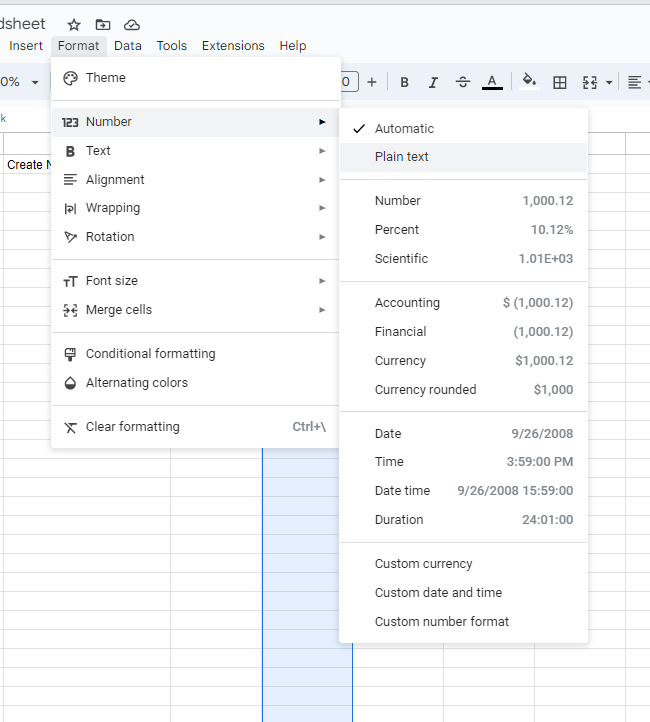Apply Number format 1,000.12
The image size is (650, 722).
(x=464, y=201)
